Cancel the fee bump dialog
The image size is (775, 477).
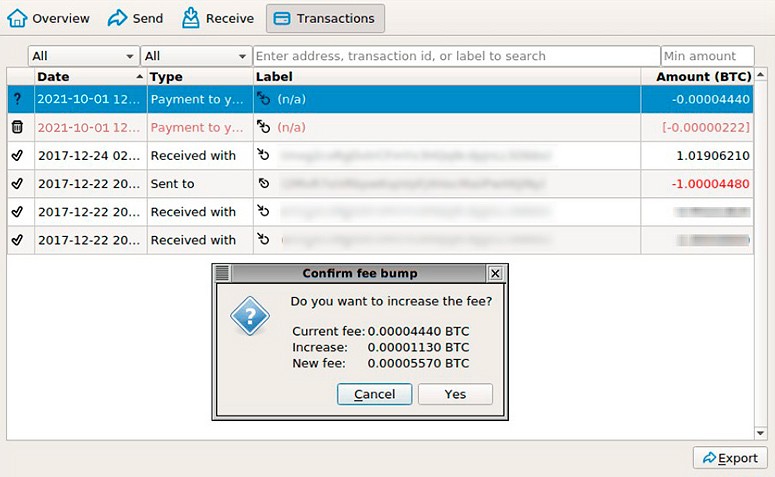[x=375, y=394]
